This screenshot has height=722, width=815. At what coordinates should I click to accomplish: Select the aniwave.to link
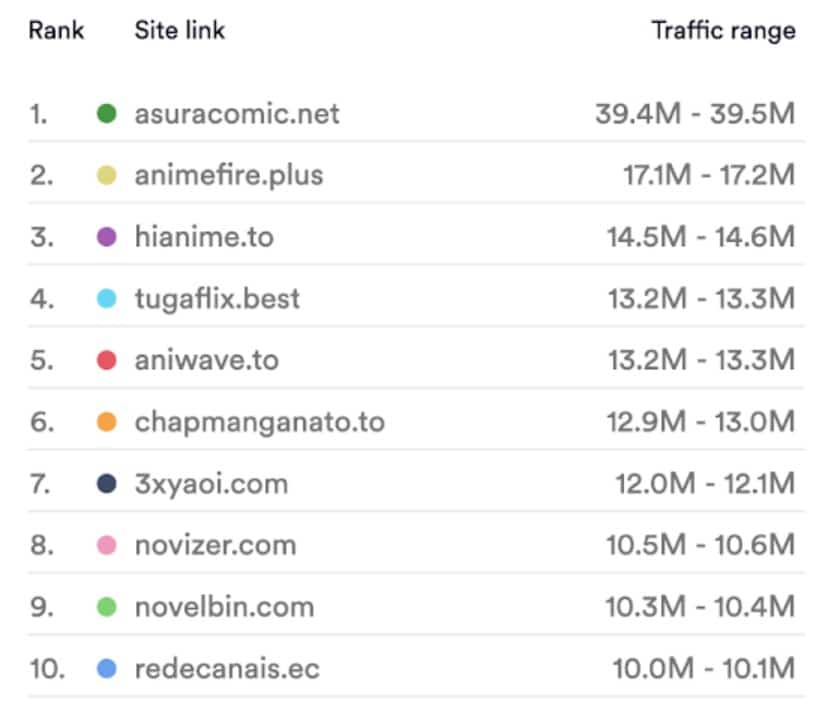point(207,360)
